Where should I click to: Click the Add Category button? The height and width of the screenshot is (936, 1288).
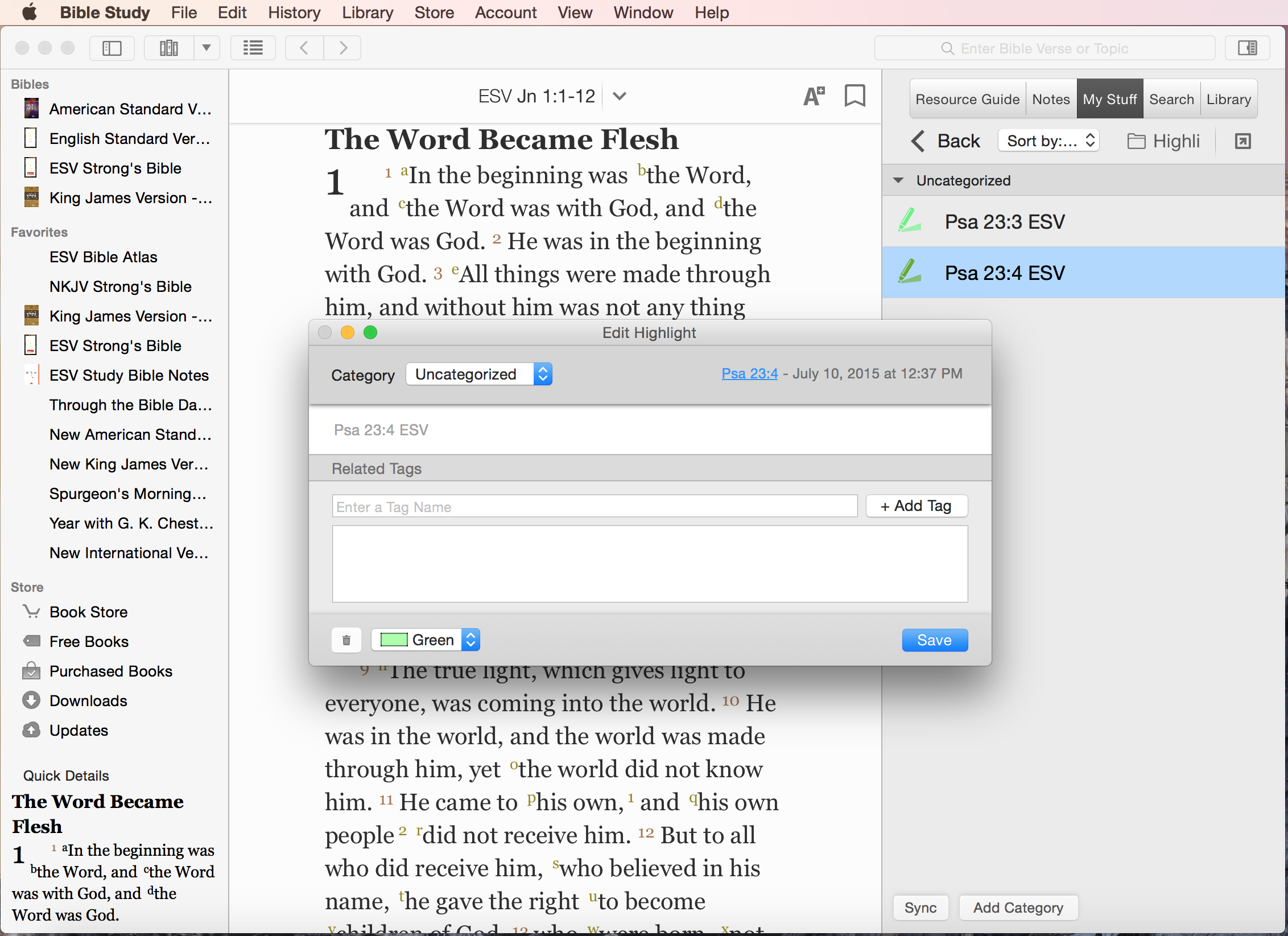(x=1018, y=908)
